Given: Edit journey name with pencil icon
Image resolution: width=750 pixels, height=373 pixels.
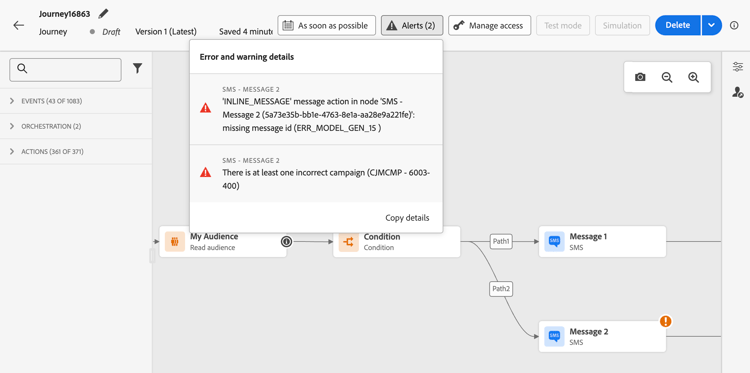Looking at the screenshot, I should click(x=103, y=14).
